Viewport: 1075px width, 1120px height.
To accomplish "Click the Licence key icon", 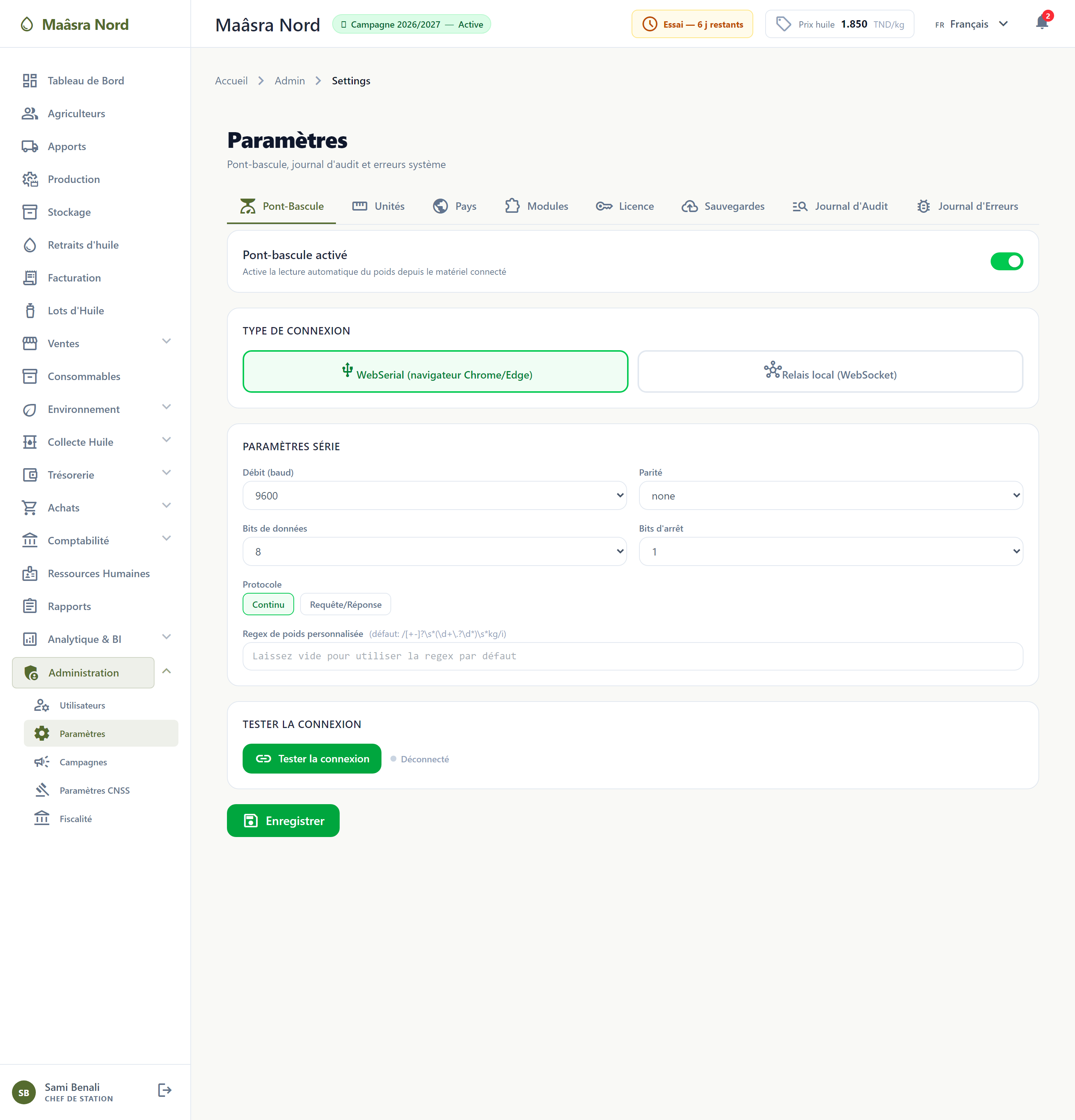I will pyautogui.click(x=604, y=206).
